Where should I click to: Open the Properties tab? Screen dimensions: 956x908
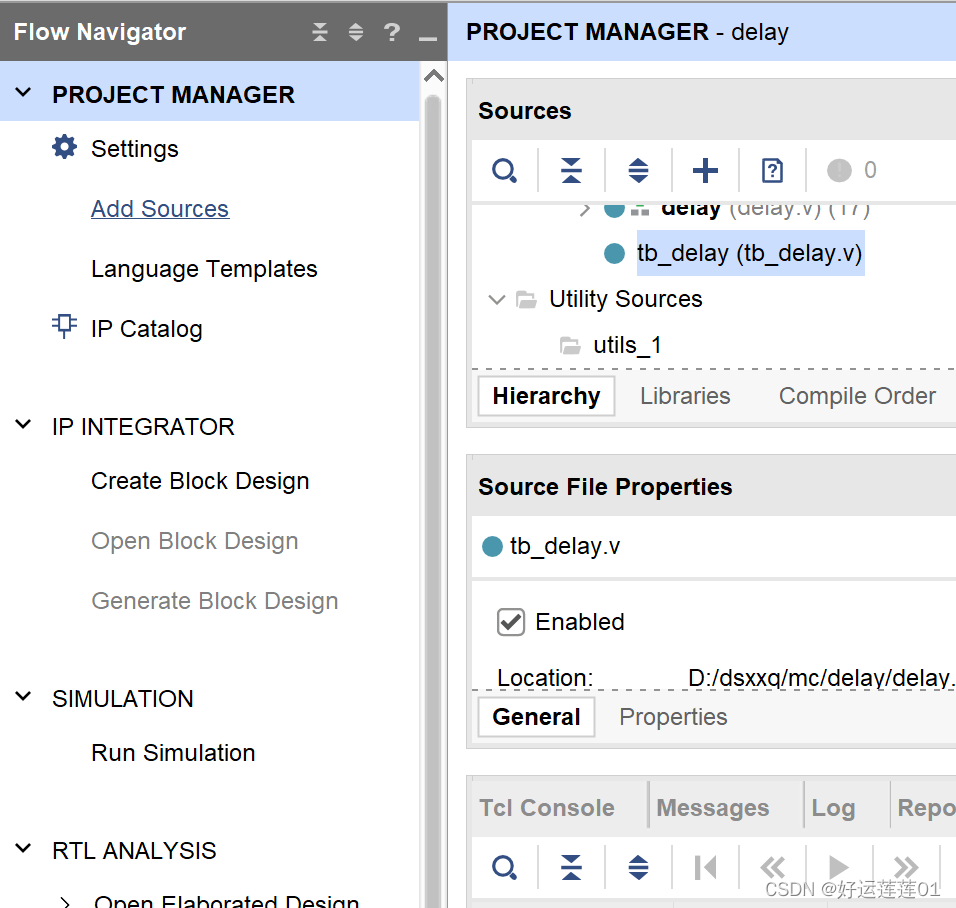(x=673, y=717)
